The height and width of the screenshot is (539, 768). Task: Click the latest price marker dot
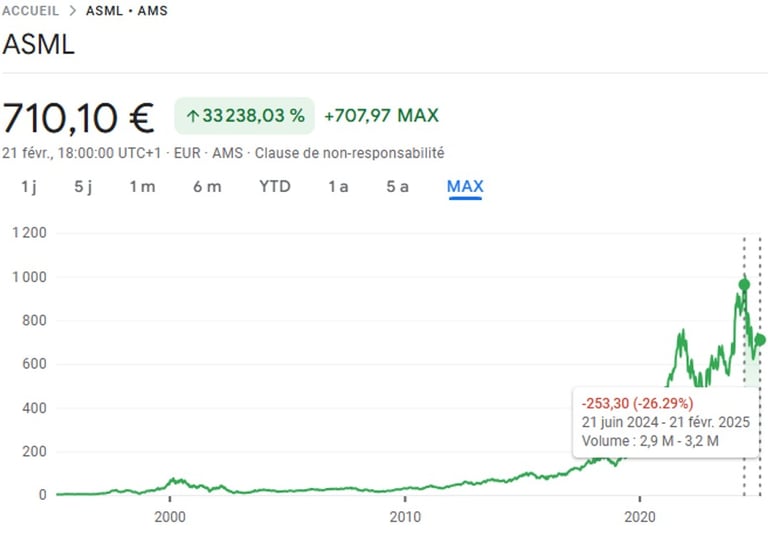click(x=760, y=340)
